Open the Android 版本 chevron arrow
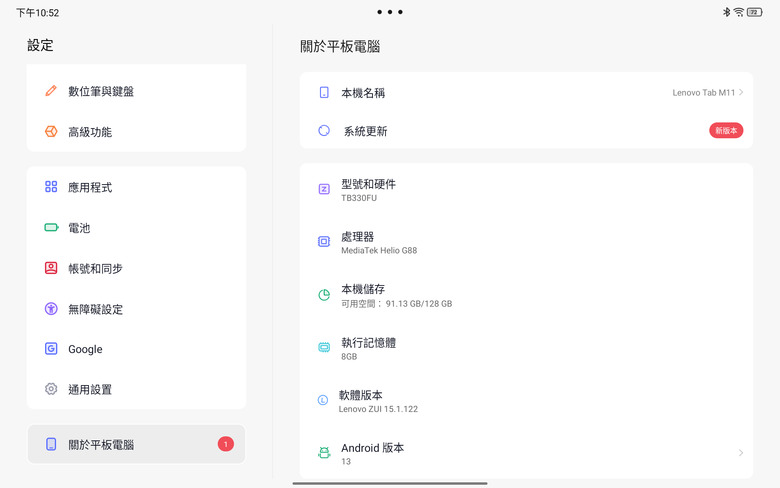This screenshot has height=488, width=780. (741, 453)
